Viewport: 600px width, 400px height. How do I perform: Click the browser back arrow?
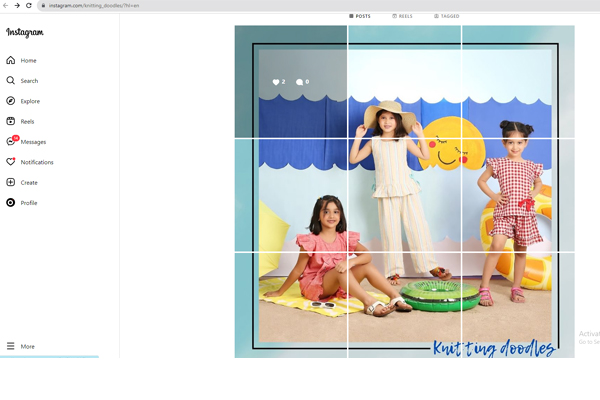tap(5, 5)
